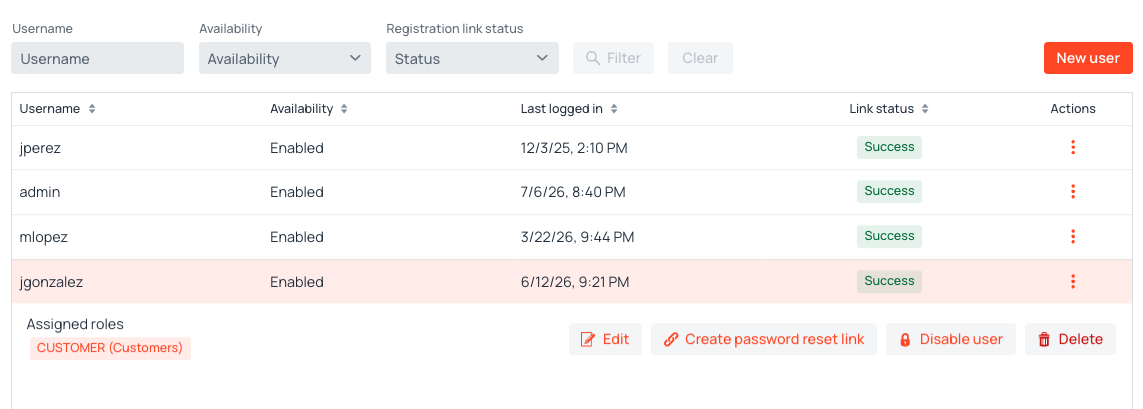This screenshot has width=1143, height=409.
Task: Edit the jgonzalez user
Action: pos(605,339)
